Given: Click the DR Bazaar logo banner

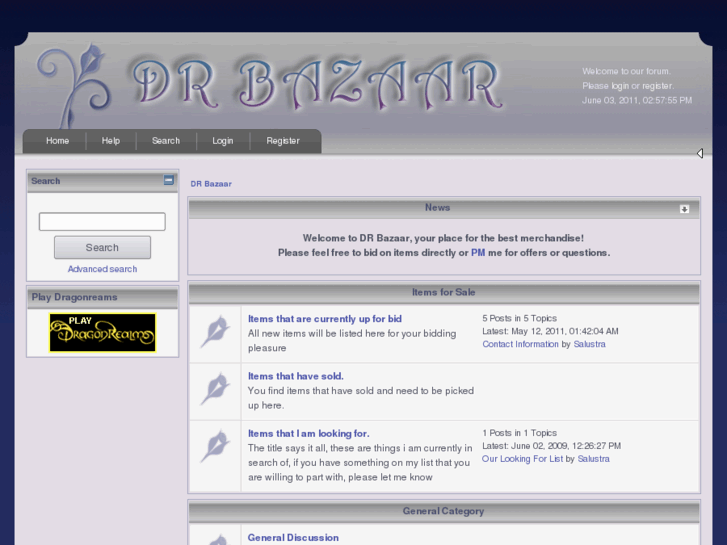Looking at the screenshot, I should tap(318, 85).
